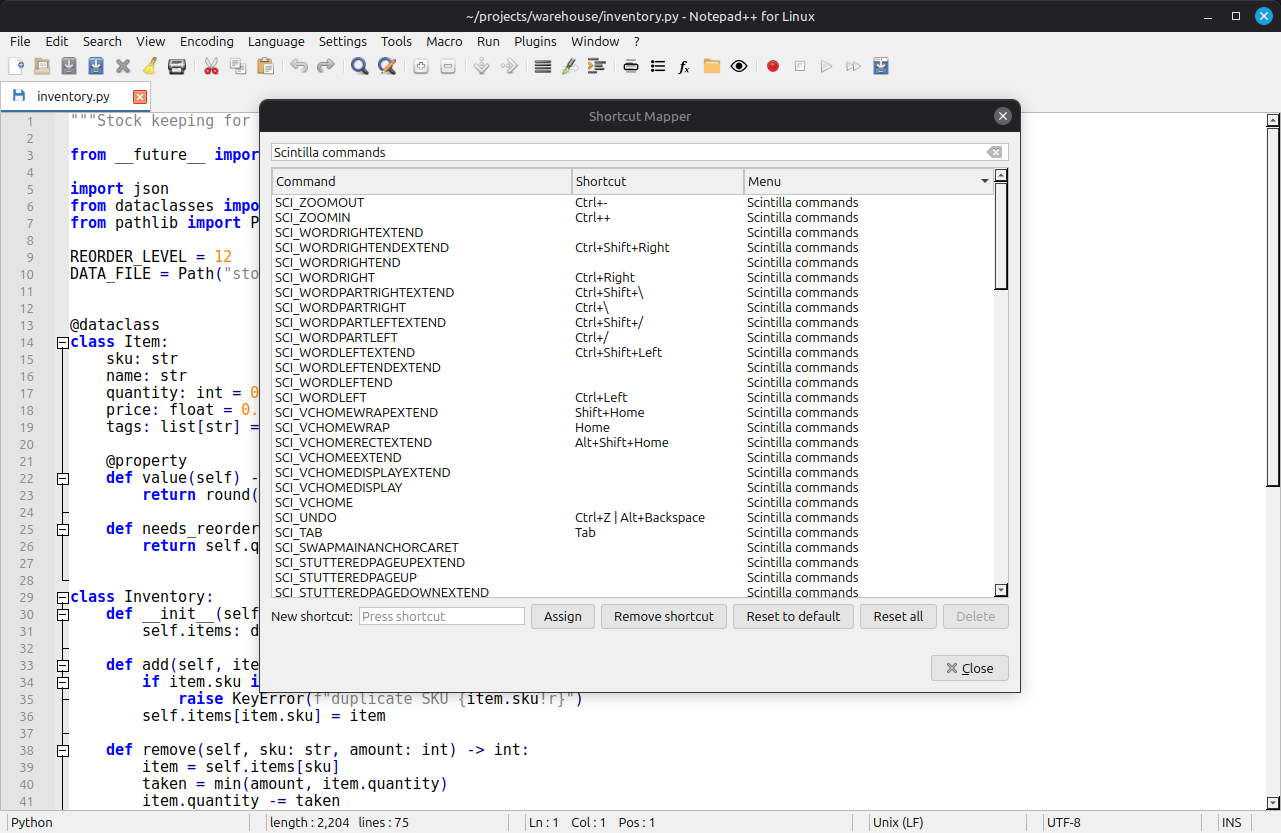Click the Close button in Shortcut Mapper
Viewport: 1281px width, 833px height.
pyautogui.click(x=970, y=668)
